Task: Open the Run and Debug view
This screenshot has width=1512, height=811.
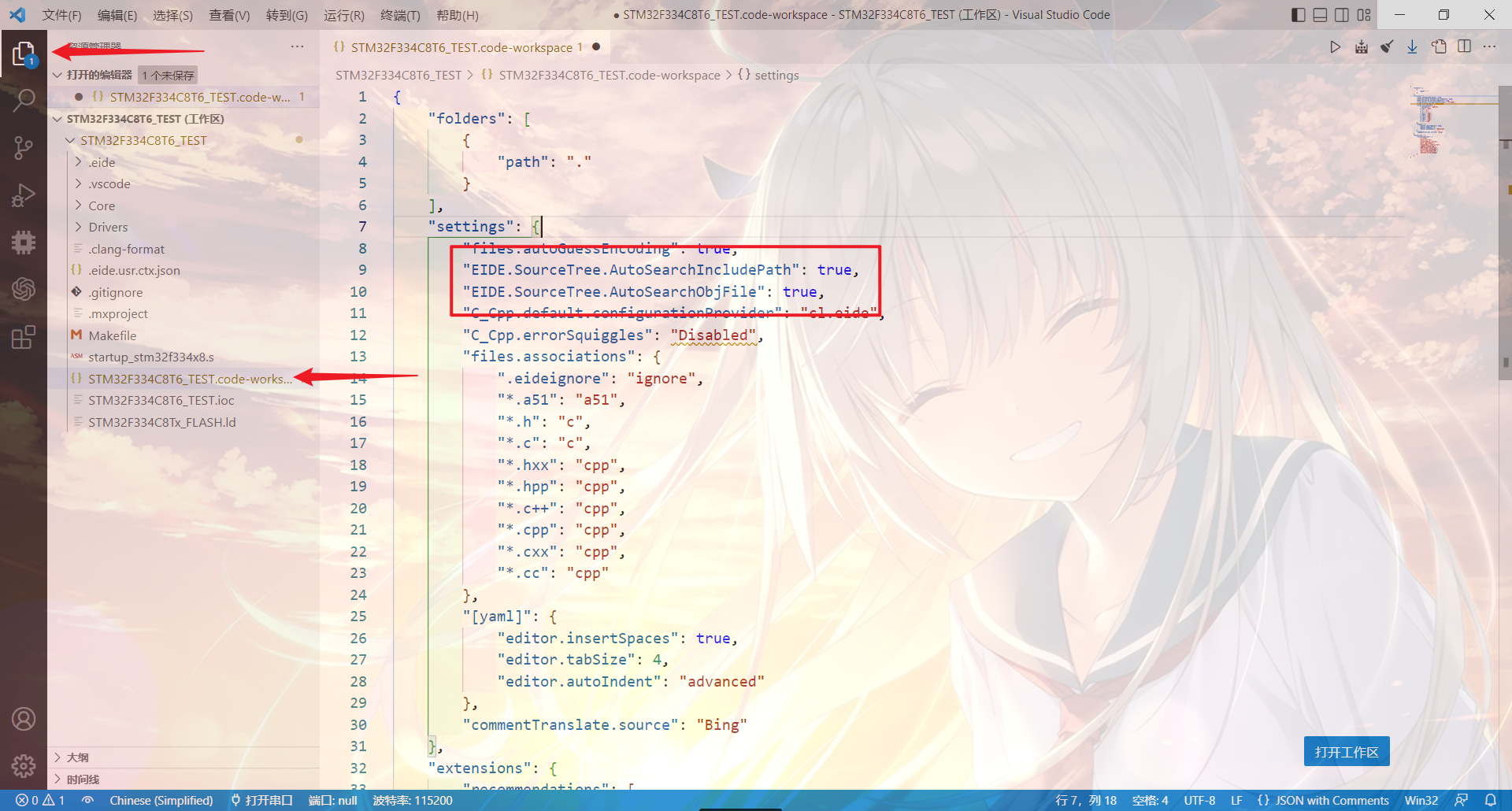Action: (x=24, y=194)
